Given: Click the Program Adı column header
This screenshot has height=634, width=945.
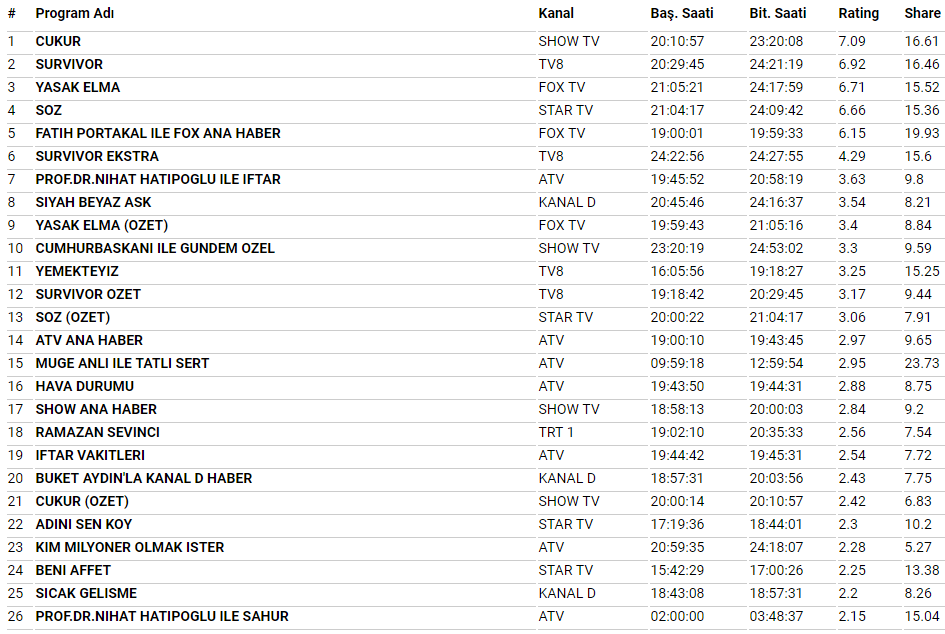Looking at the screenshot, I should click(75, 13).
